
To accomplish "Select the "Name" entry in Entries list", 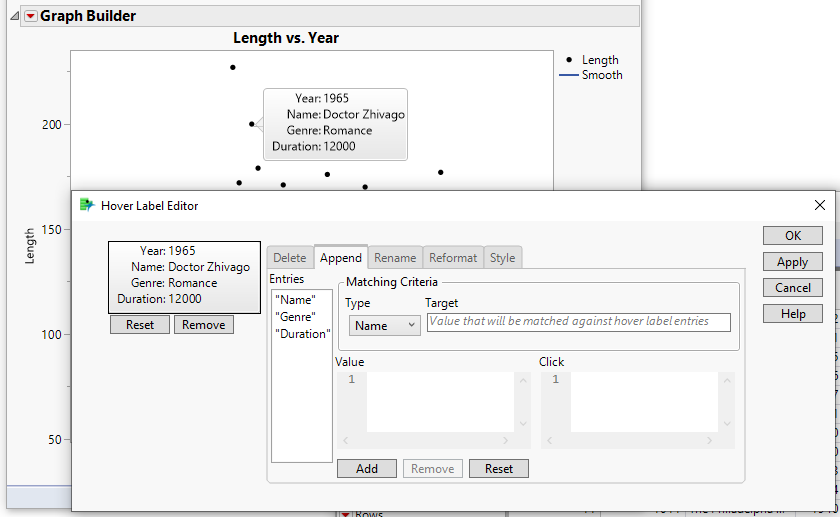I will pyautogui.click(x=295, y=300).
